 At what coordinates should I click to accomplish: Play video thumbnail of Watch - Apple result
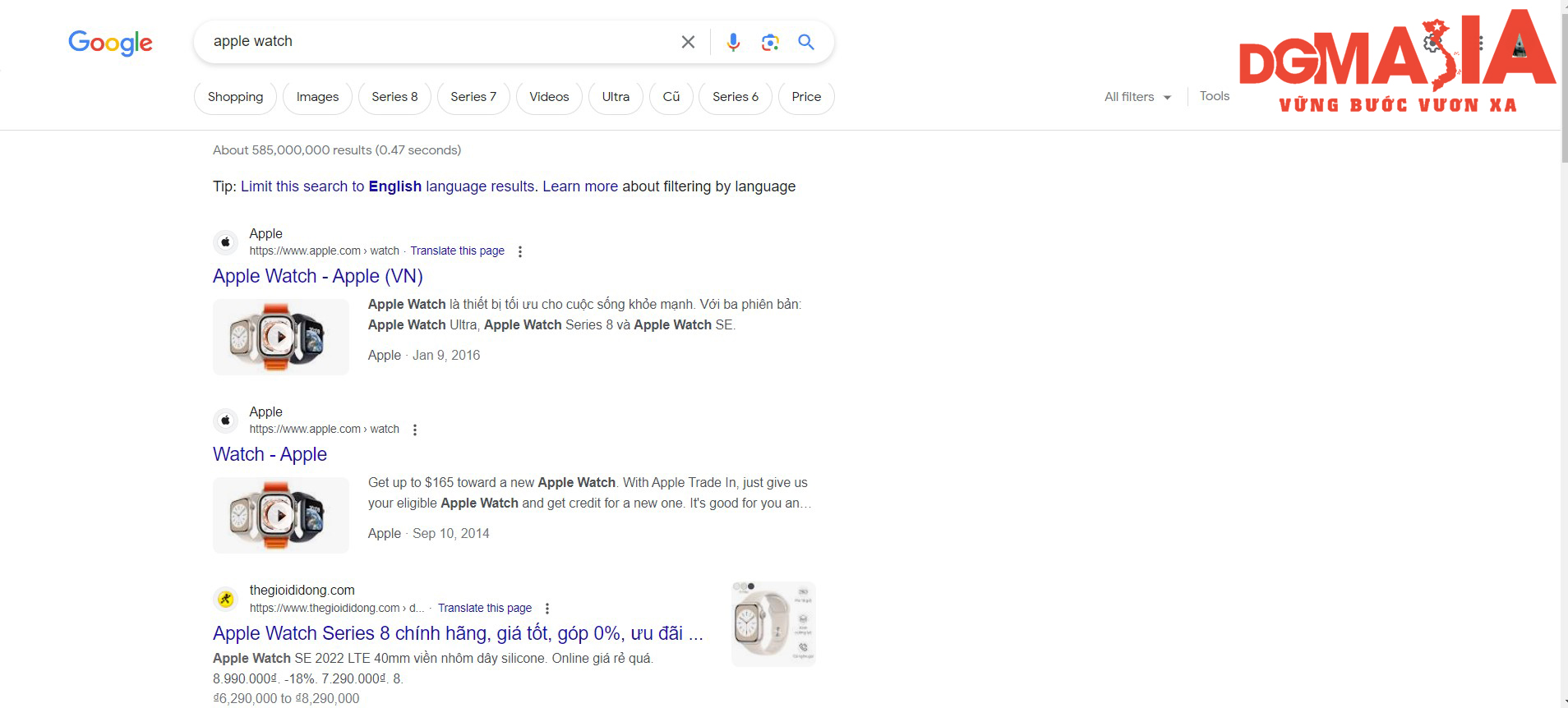[x=281, y=515]
